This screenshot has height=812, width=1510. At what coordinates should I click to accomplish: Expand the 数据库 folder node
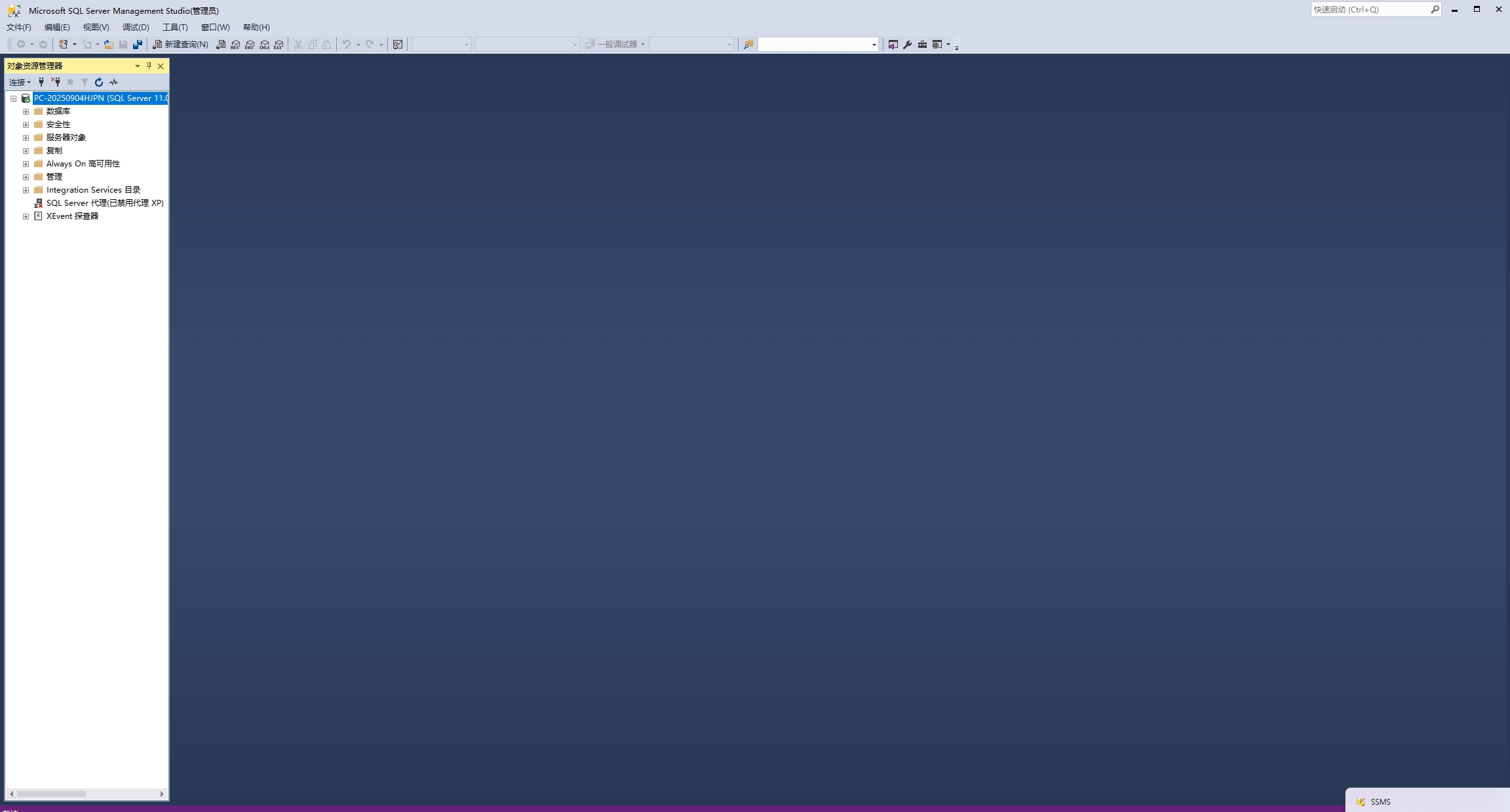click(26, 111)
